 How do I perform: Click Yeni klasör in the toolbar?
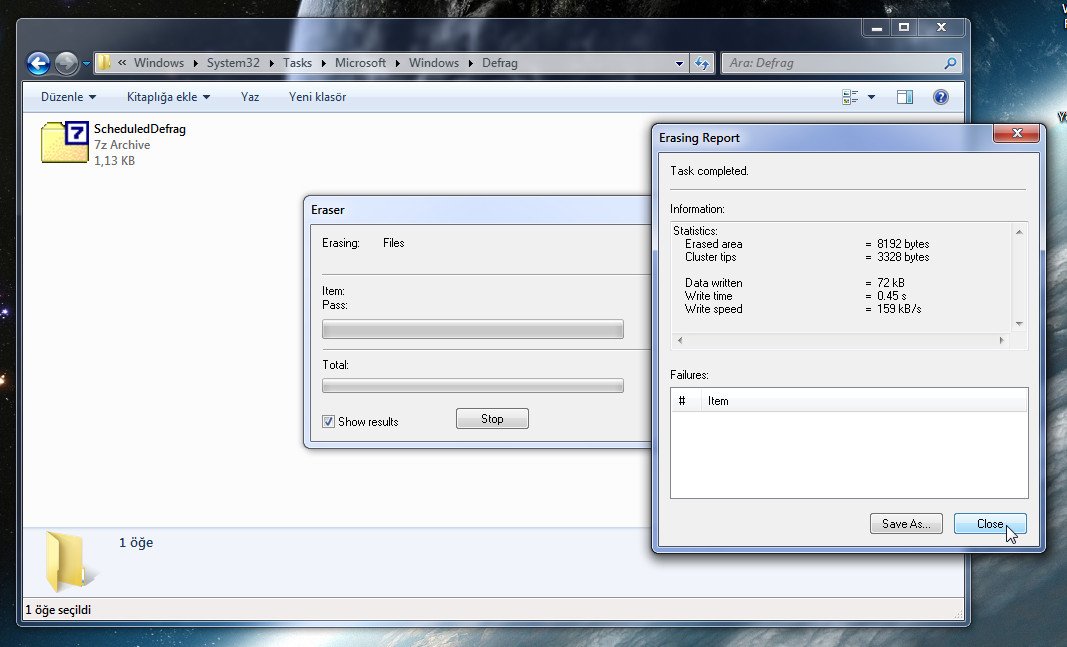pos(317,97)
